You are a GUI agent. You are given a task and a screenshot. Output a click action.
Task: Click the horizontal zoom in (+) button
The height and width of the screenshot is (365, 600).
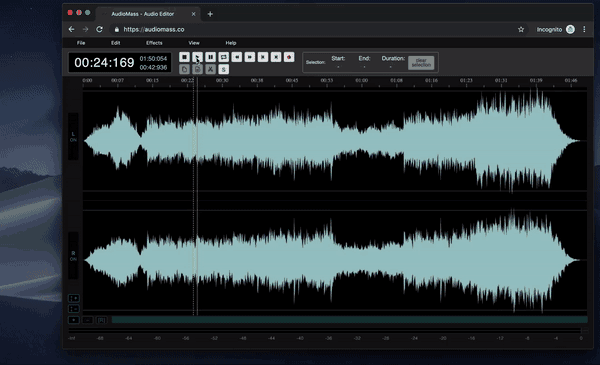pos(73,320)
